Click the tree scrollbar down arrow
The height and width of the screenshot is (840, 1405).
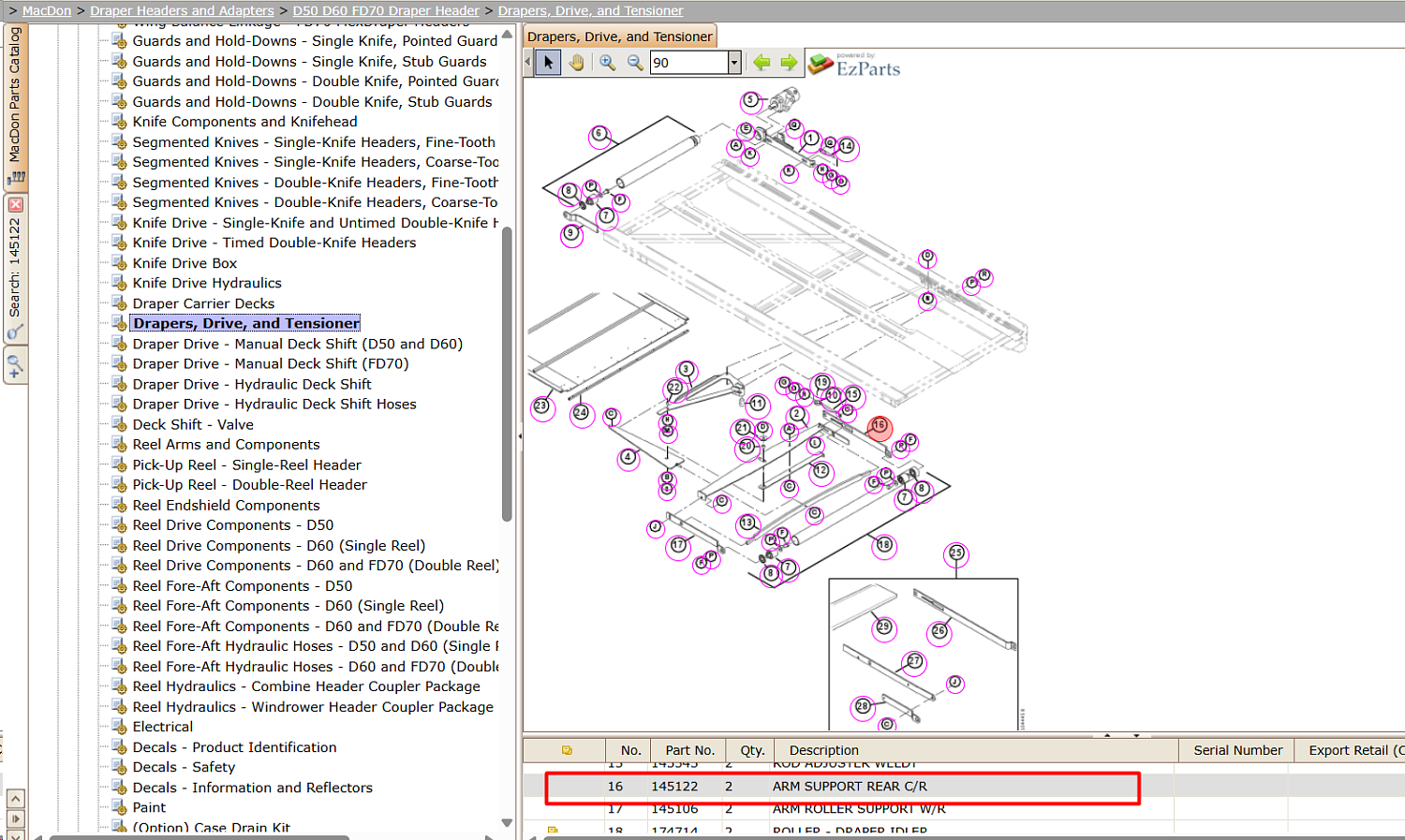(x=507, y=823)
